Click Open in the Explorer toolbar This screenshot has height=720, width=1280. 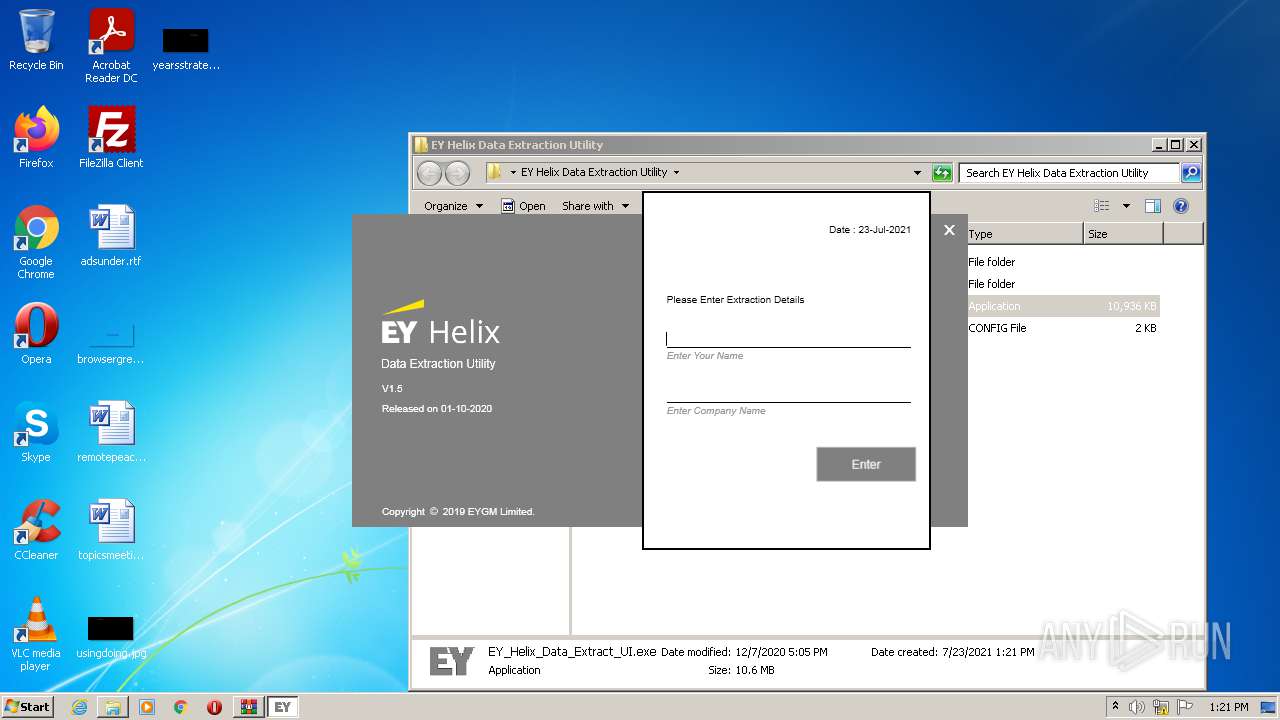click(523, 206)
